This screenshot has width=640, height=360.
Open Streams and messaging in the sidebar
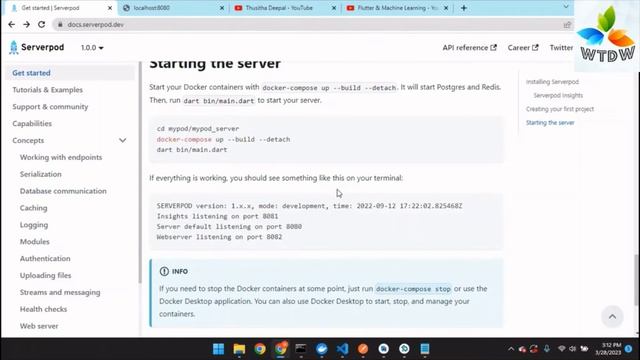click(60, 292)
